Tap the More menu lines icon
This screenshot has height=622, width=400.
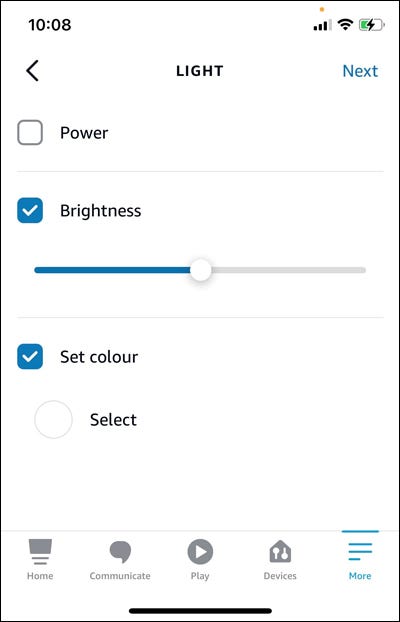coord(360,551)
